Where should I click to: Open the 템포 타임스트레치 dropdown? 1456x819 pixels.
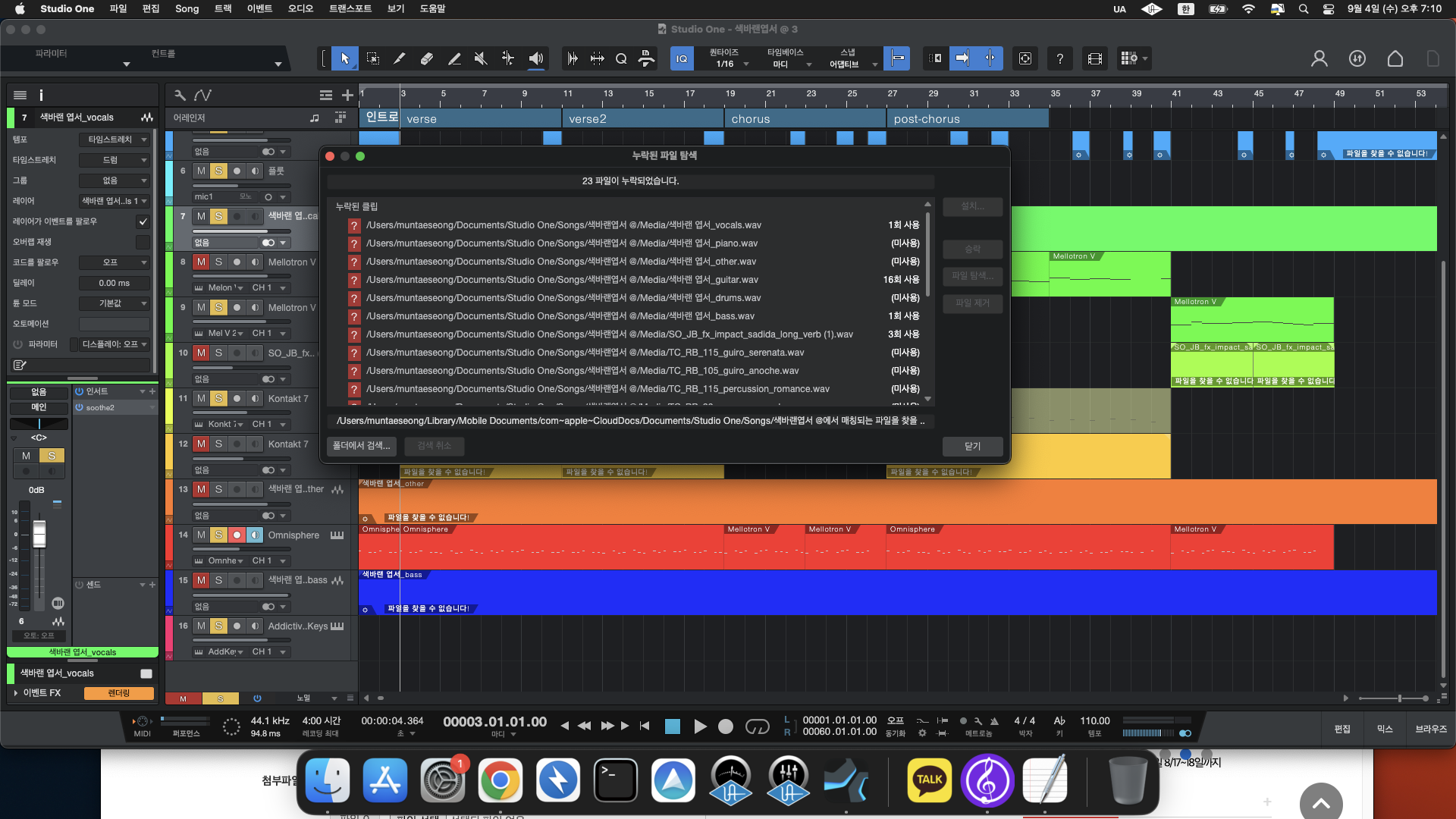tap(115, 140)
